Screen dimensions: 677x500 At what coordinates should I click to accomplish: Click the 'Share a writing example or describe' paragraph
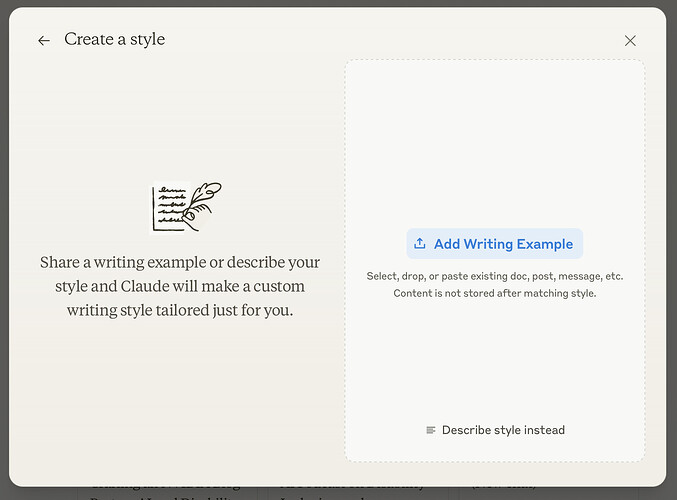(x=180, y=286)
